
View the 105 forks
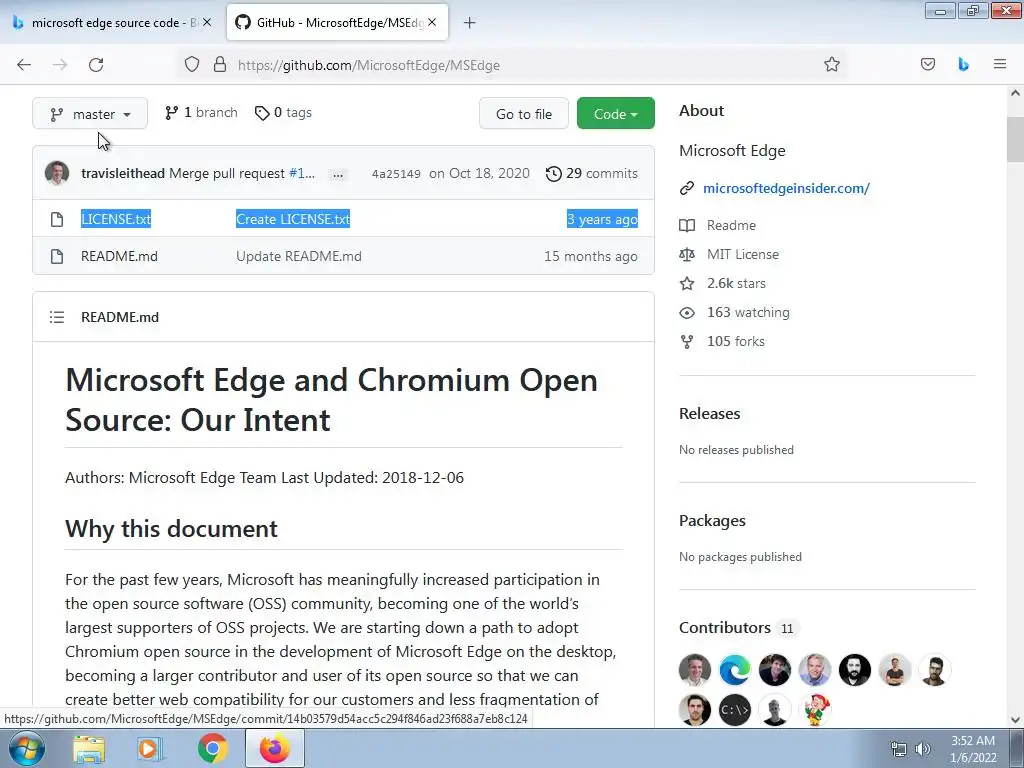pos(735,341)
